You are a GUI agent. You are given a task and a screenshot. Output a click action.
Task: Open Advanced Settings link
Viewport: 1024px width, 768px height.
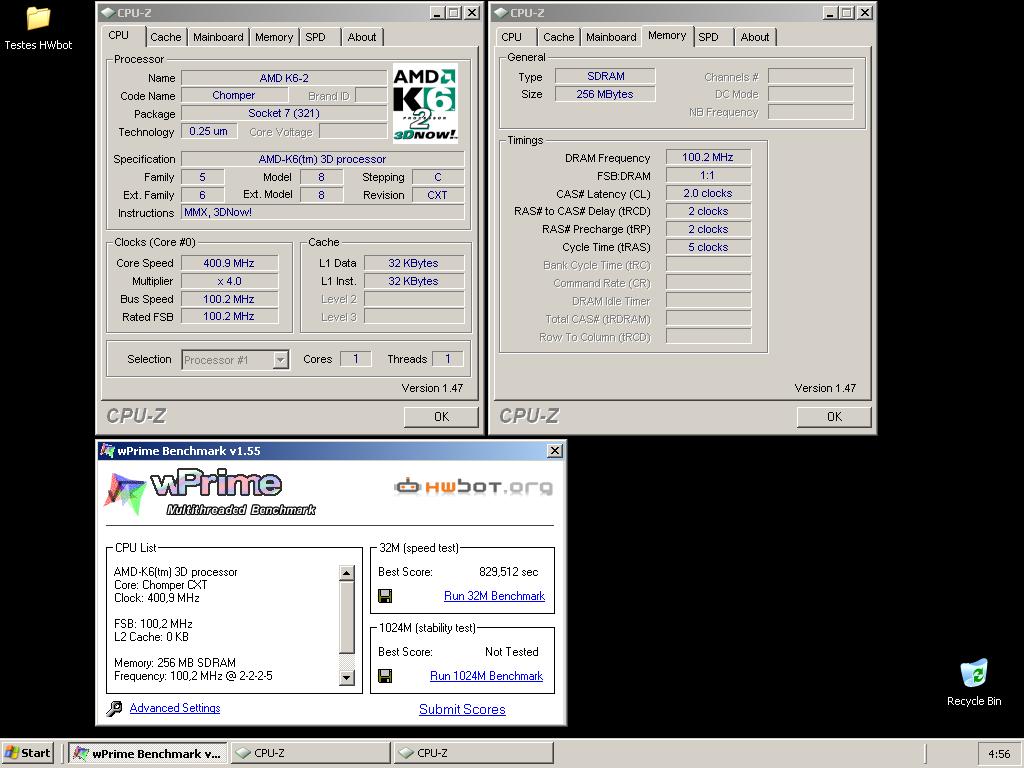coord(175,708)
